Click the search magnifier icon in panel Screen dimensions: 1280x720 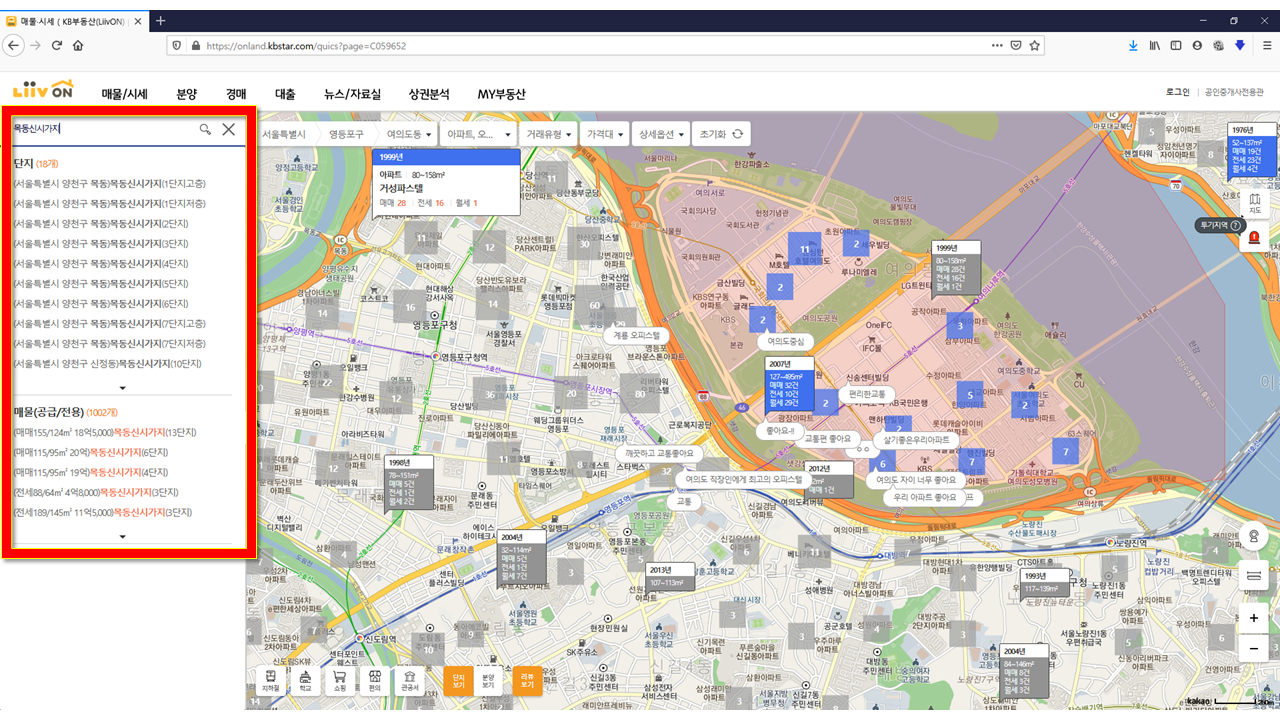point(205,129)
